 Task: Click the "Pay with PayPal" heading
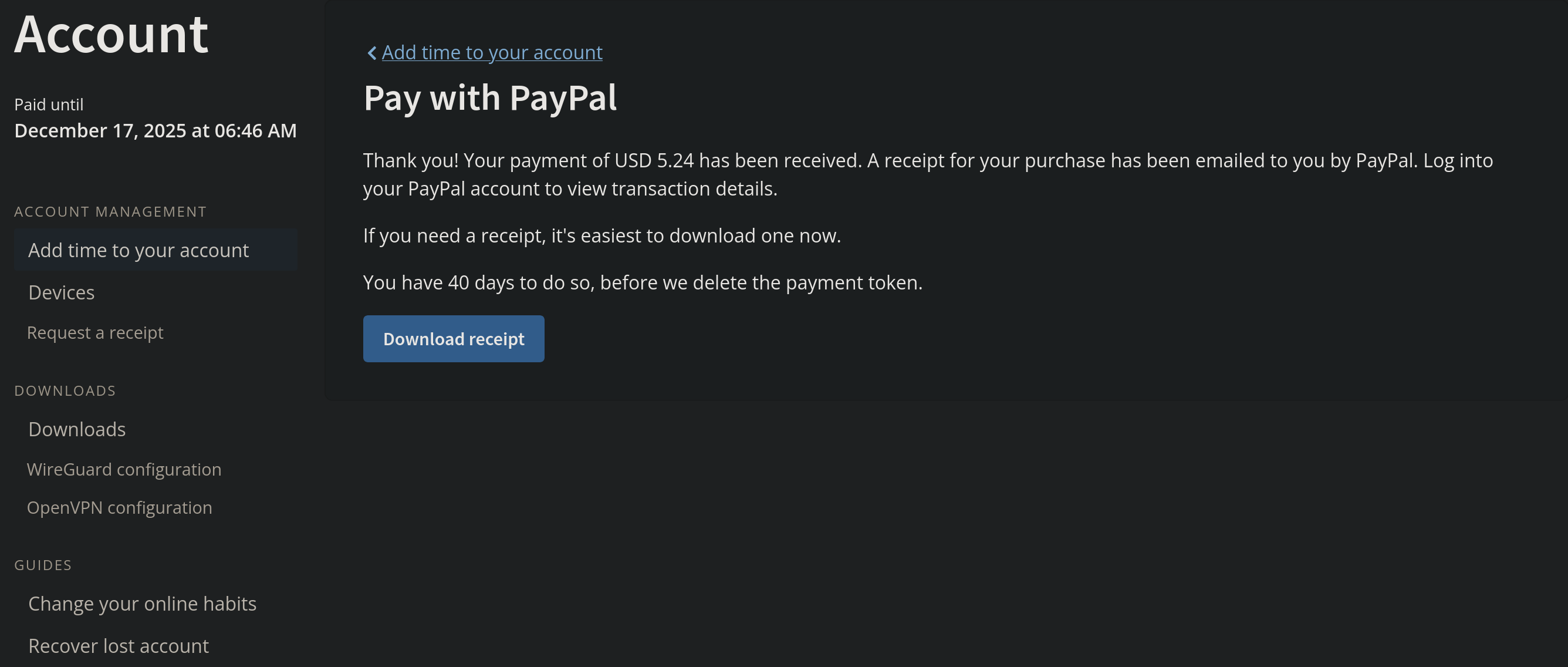click(x=490, y=97)
